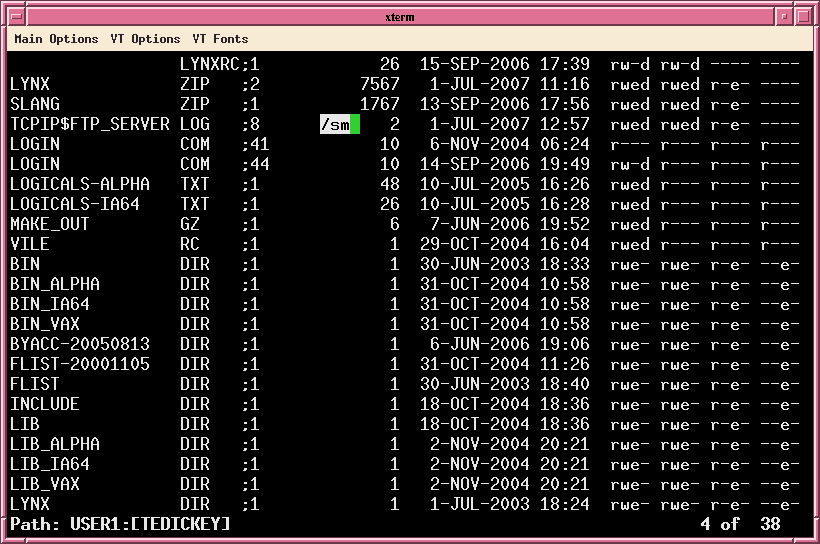
Task: Click the maximize button in title bar
Action: coord(803,16)
